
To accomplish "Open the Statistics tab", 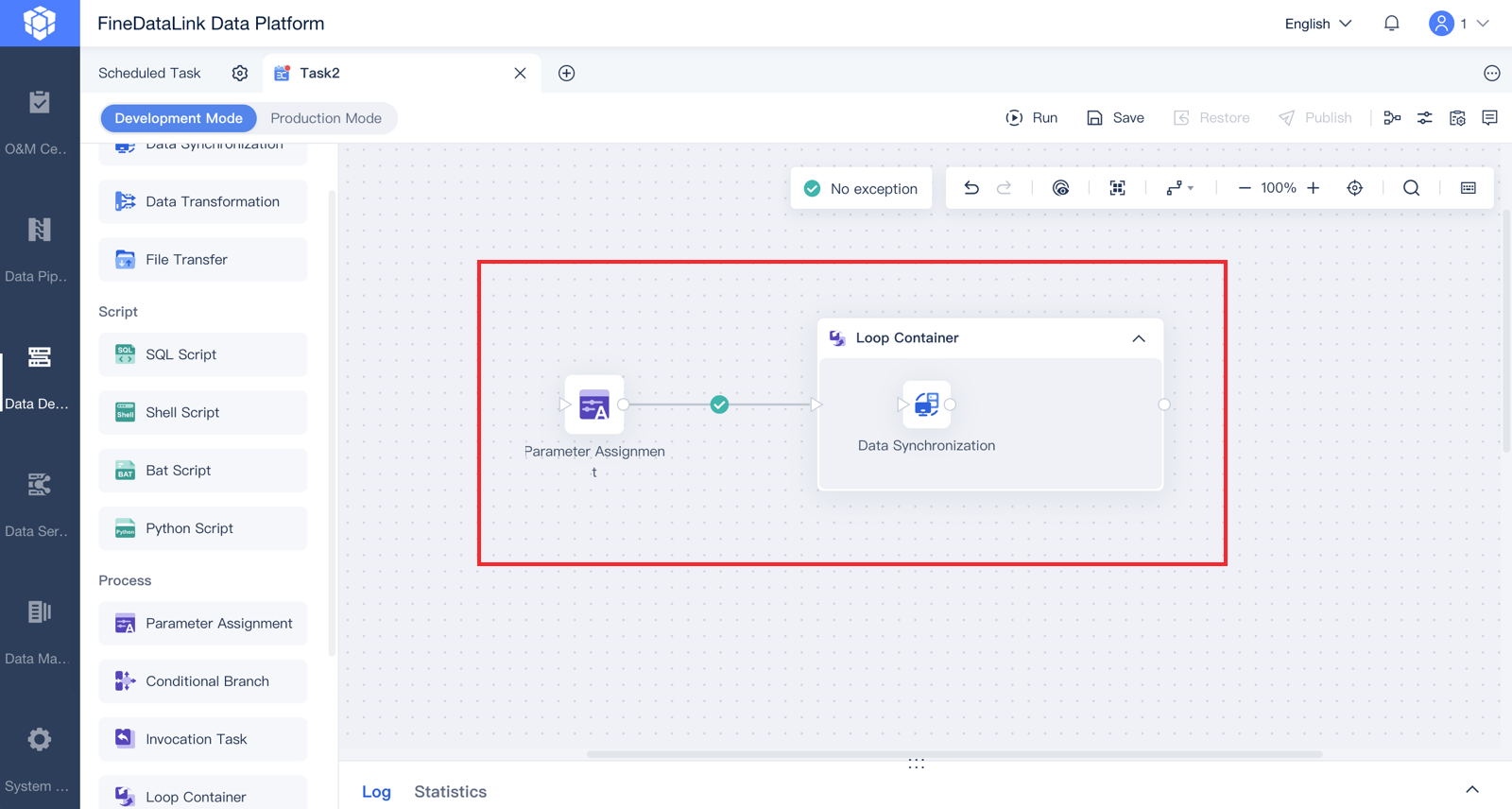I will tap(451, 792).
